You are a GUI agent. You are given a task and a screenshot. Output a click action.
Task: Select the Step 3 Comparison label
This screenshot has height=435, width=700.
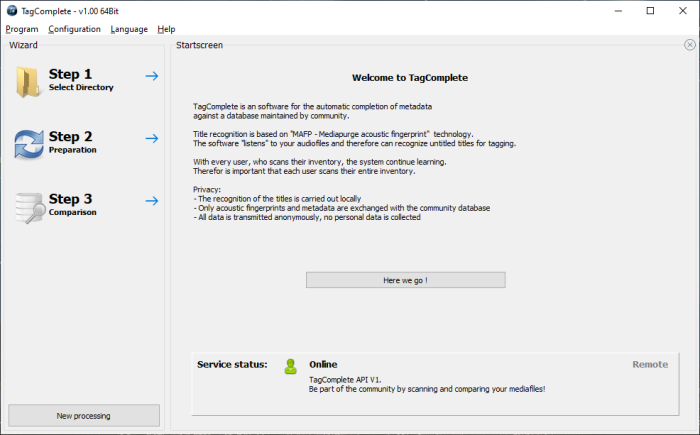72,212
